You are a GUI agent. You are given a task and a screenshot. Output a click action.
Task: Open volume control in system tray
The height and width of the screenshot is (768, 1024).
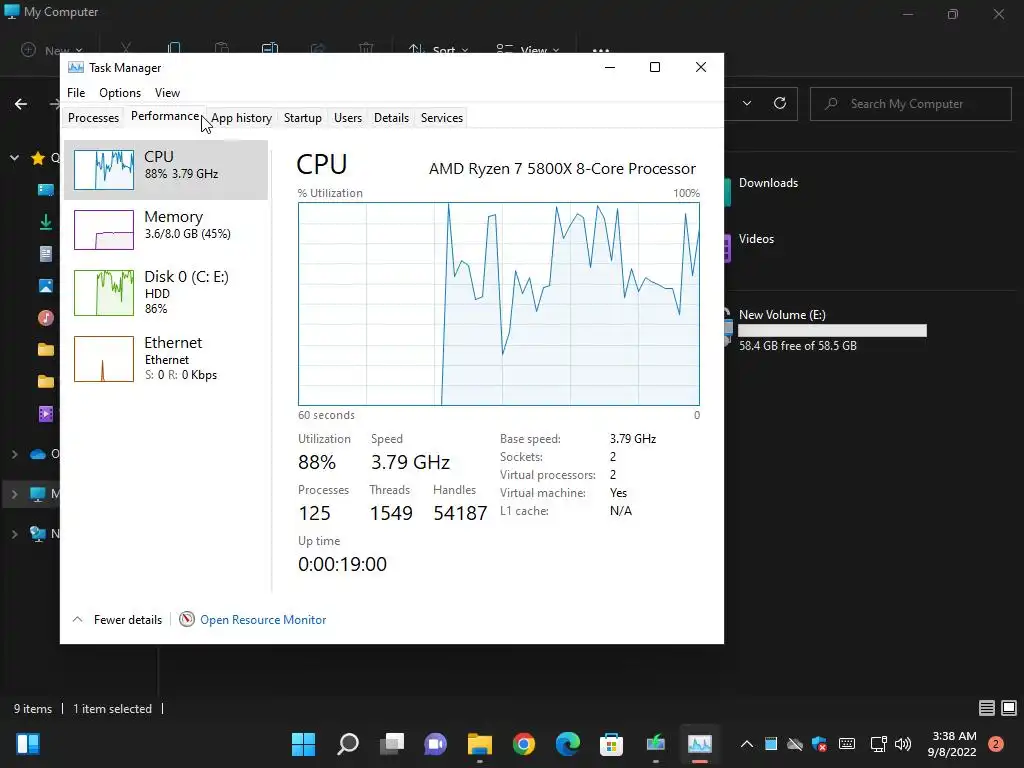(903, 744)
